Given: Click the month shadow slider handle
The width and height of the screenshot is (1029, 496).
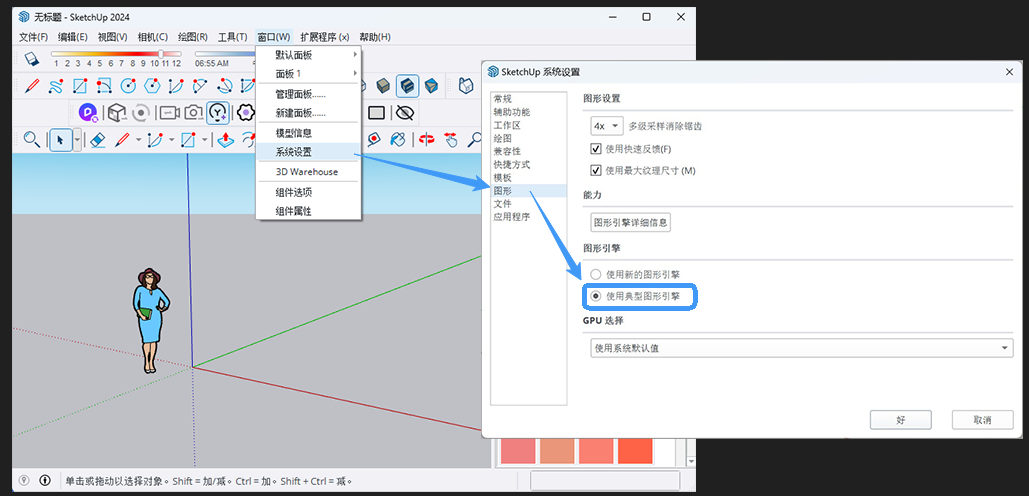Looking at the screenshot, I should click(x=161, y=54).
